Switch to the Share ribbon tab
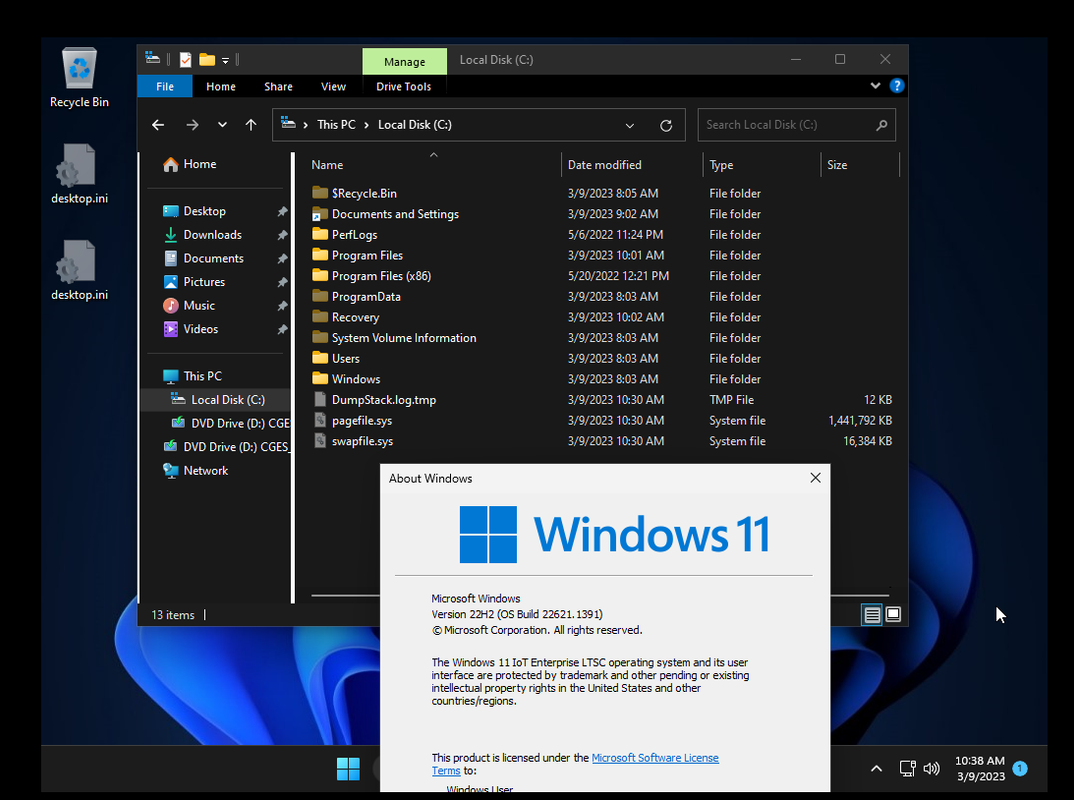 click(278, 86)
